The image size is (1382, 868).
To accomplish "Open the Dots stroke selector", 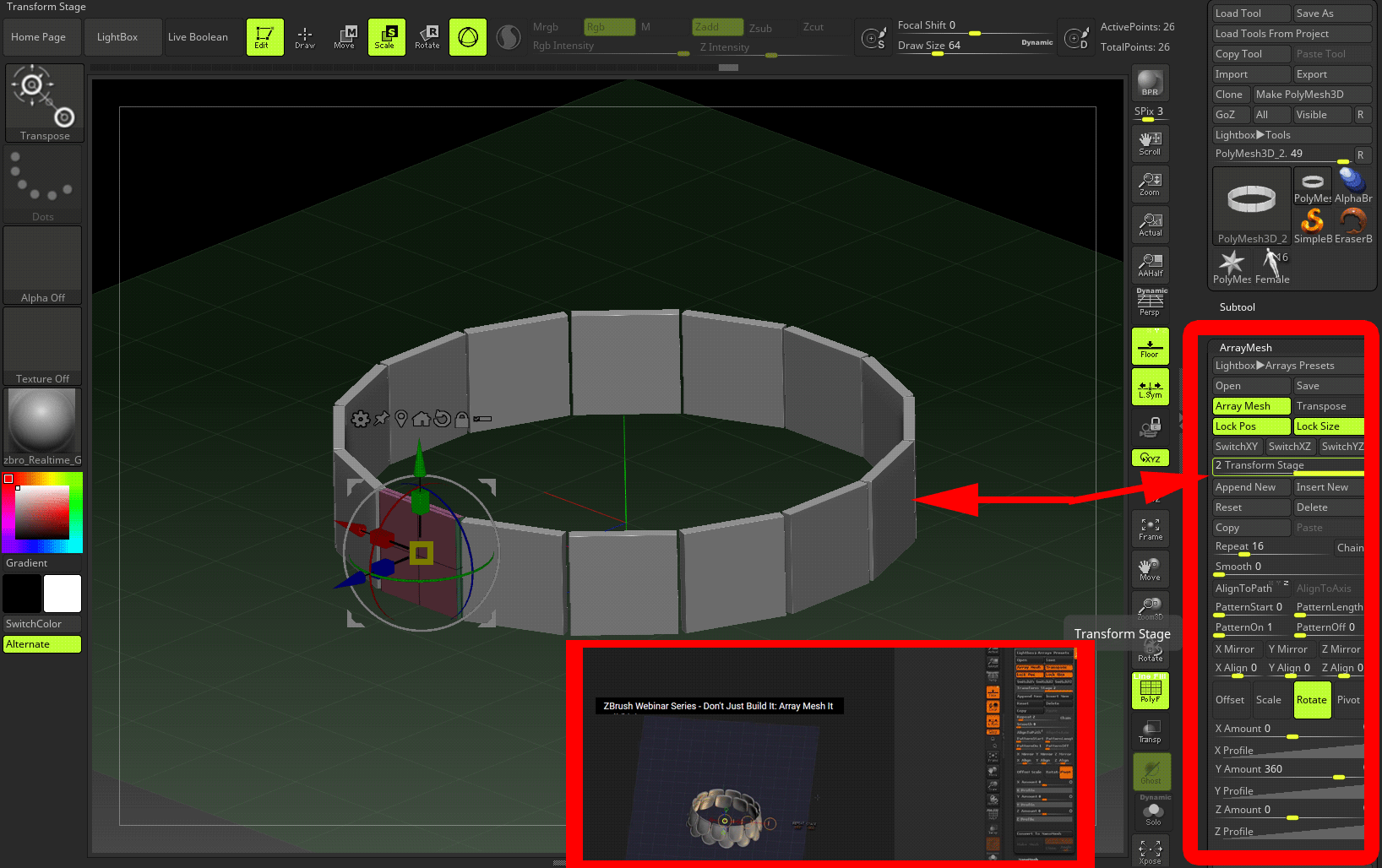I will click(x=43, y=184).
